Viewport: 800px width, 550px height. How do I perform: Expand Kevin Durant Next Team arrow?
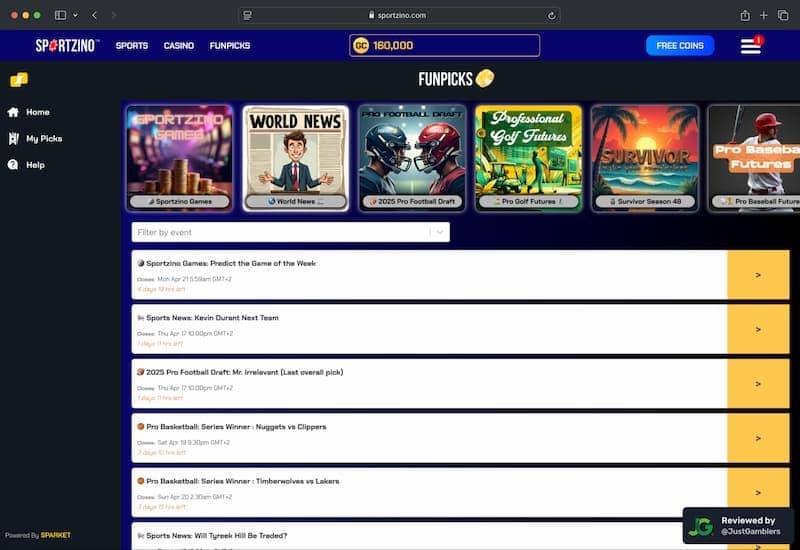click(x=758, y=329)
